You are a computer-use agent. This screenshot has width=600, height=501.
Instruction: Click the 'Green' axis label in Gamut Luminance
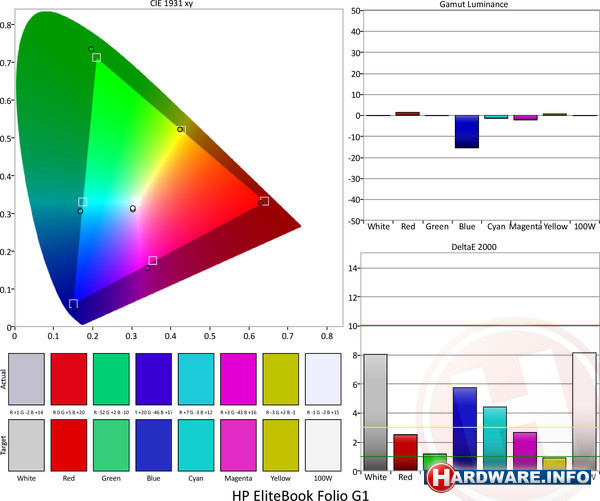(x=437, y=227)
